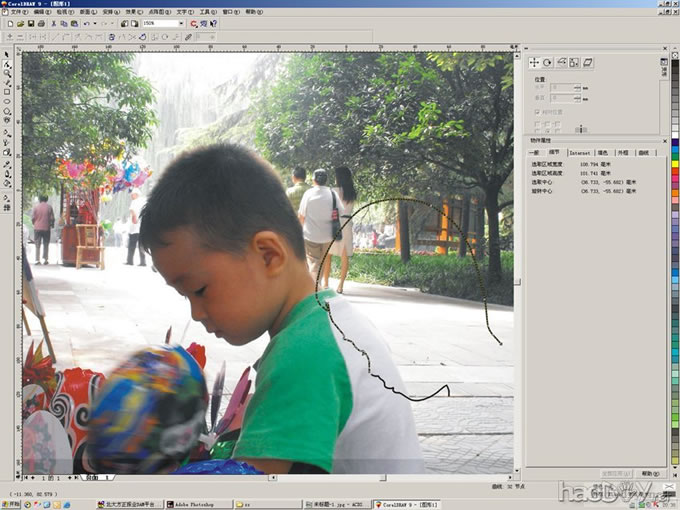680x510 pixels.
Task: Click the Print icon in the toolbar
Action: pyautogui.click(x=43, y=23)
